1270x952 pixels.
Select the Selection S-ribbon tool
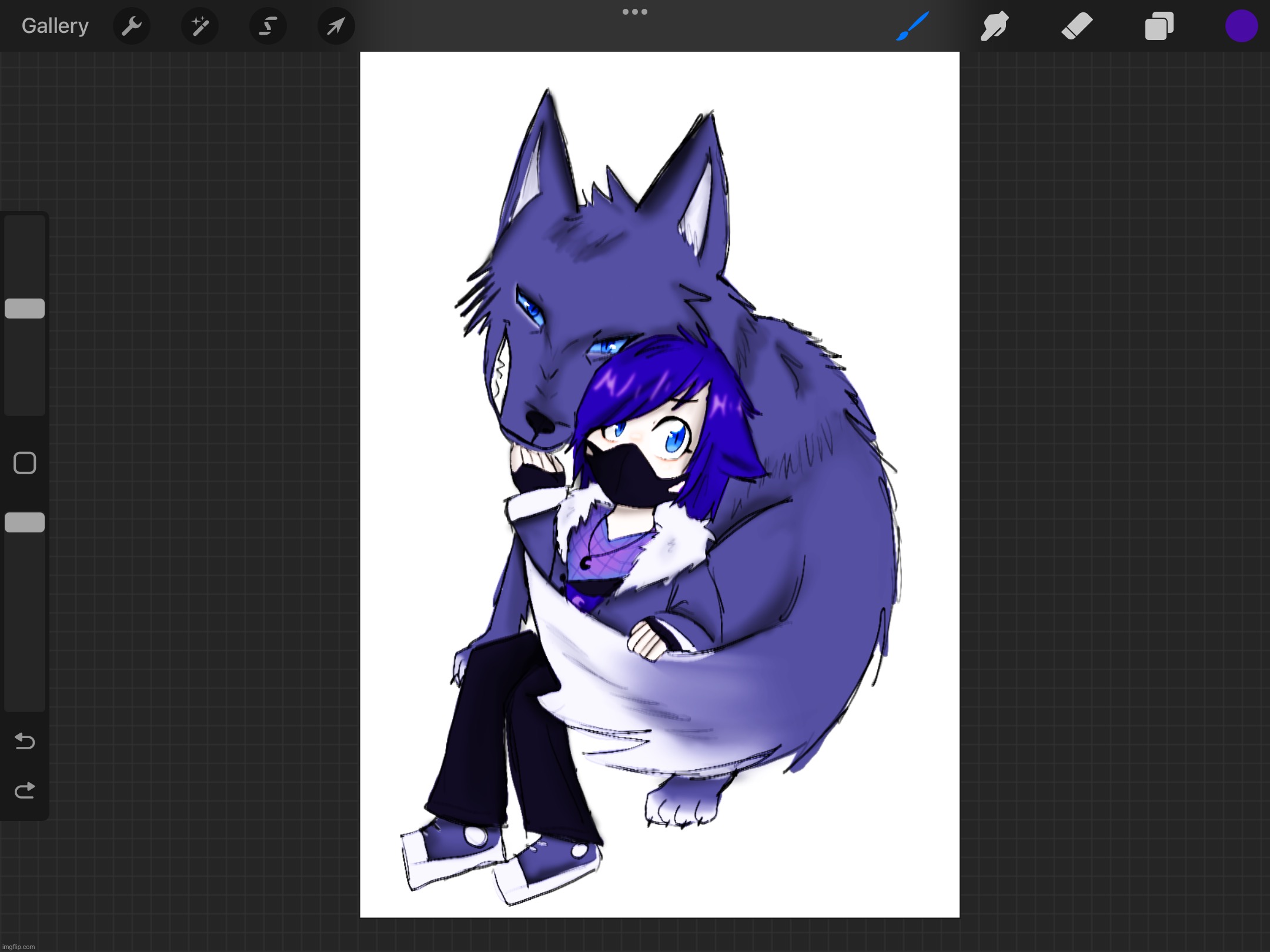coord(268,26)
